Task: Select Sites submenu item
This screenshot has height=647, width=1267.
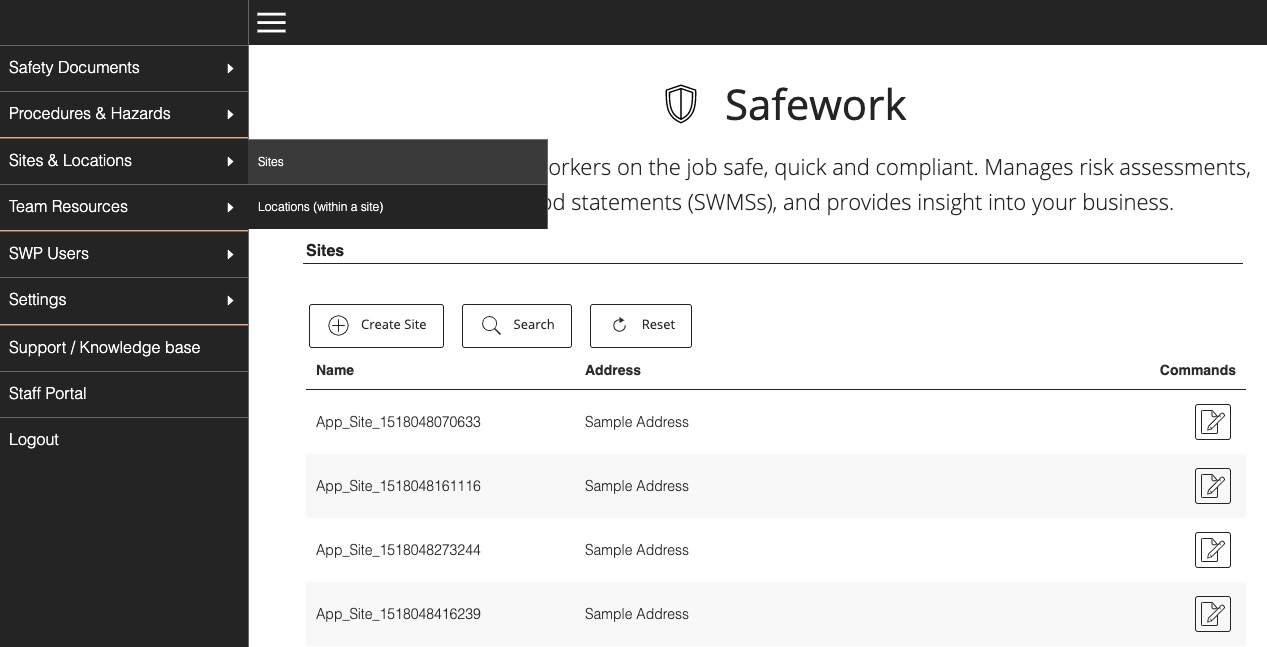Action: tap(398, 162)
